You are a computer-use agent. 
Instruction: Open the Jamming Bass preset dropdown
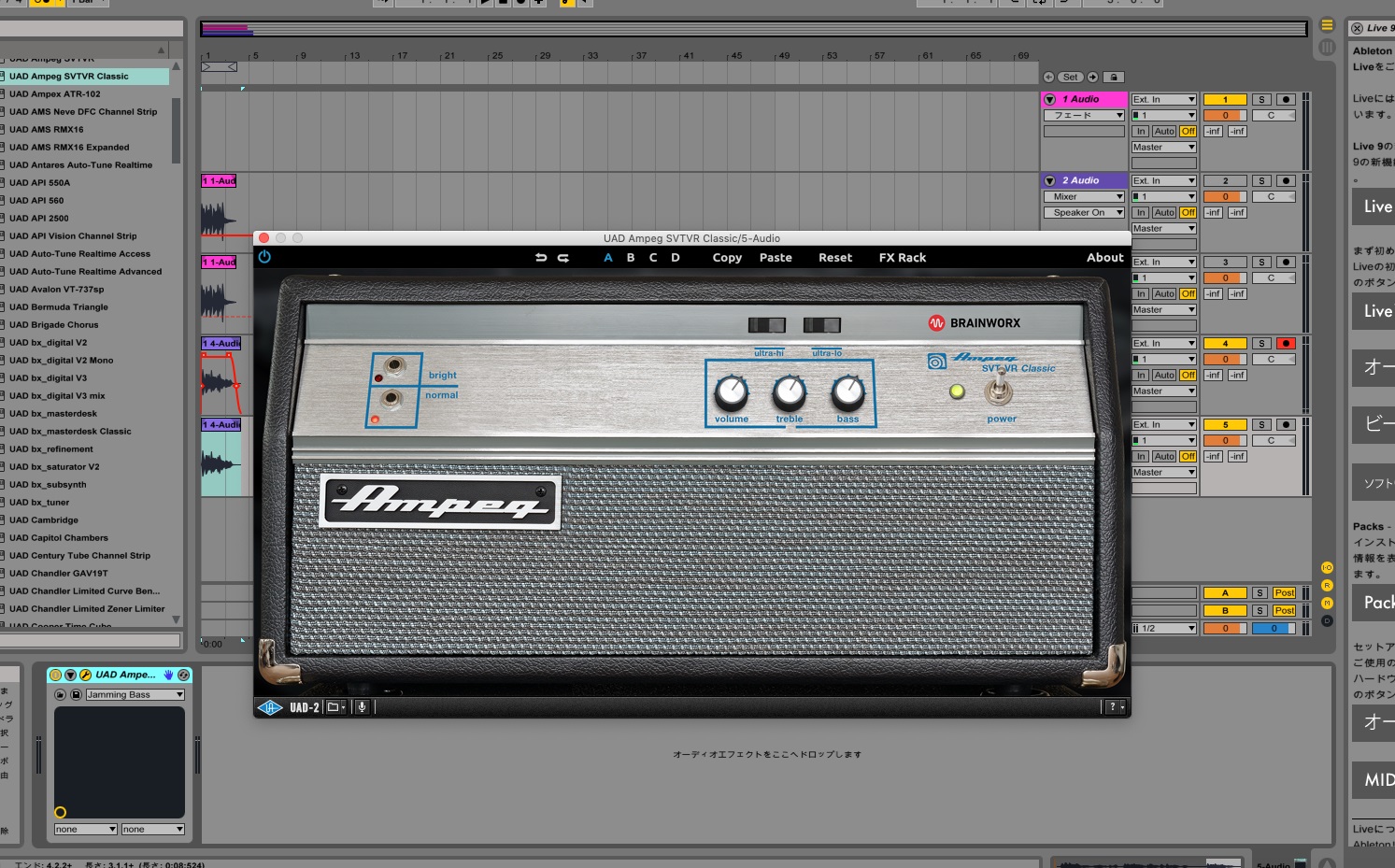135,695
